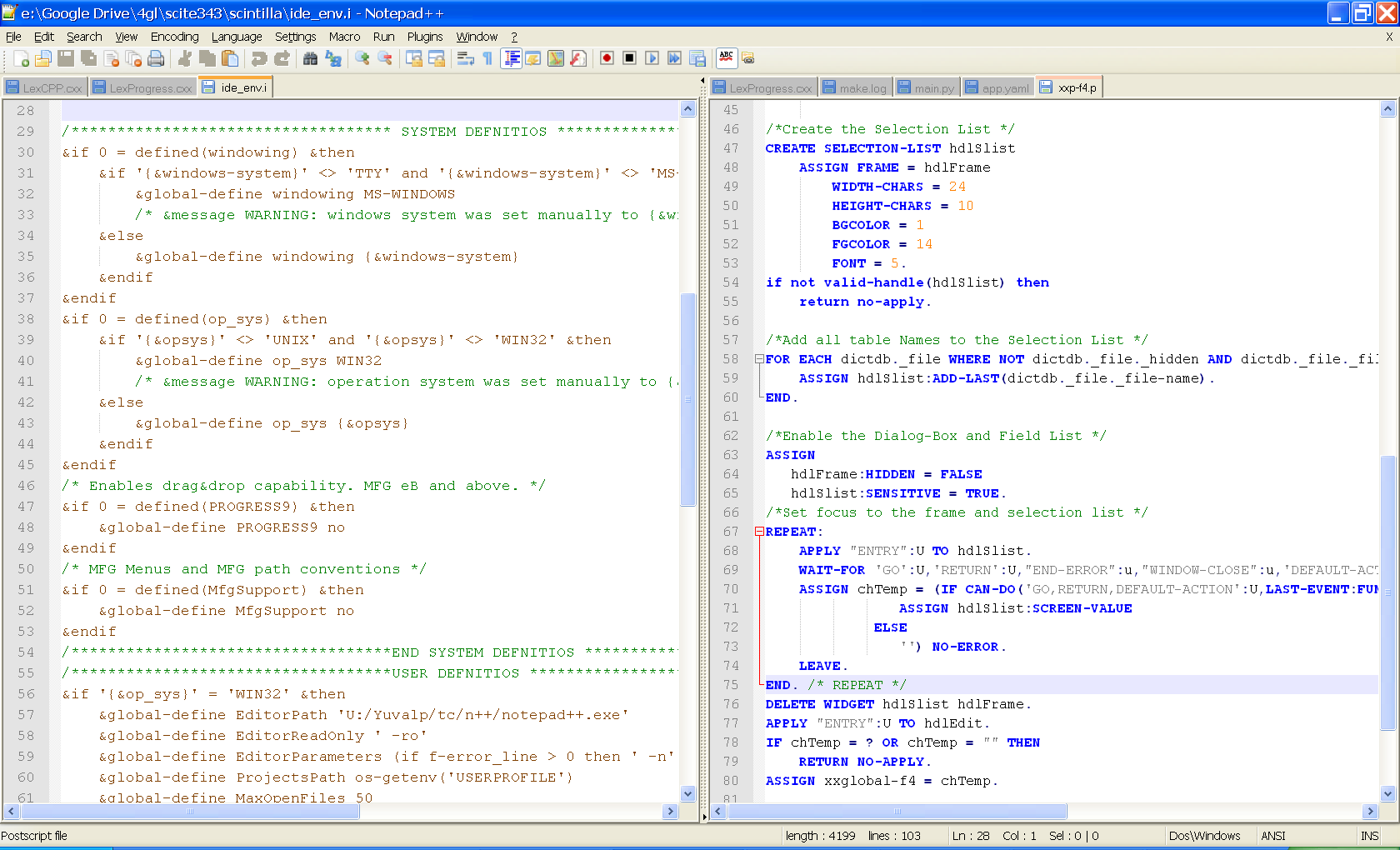Image resolution: width=1400 pixels, height=850 pixels.
Task: Zoom out of the text
Action: [386, 58]
